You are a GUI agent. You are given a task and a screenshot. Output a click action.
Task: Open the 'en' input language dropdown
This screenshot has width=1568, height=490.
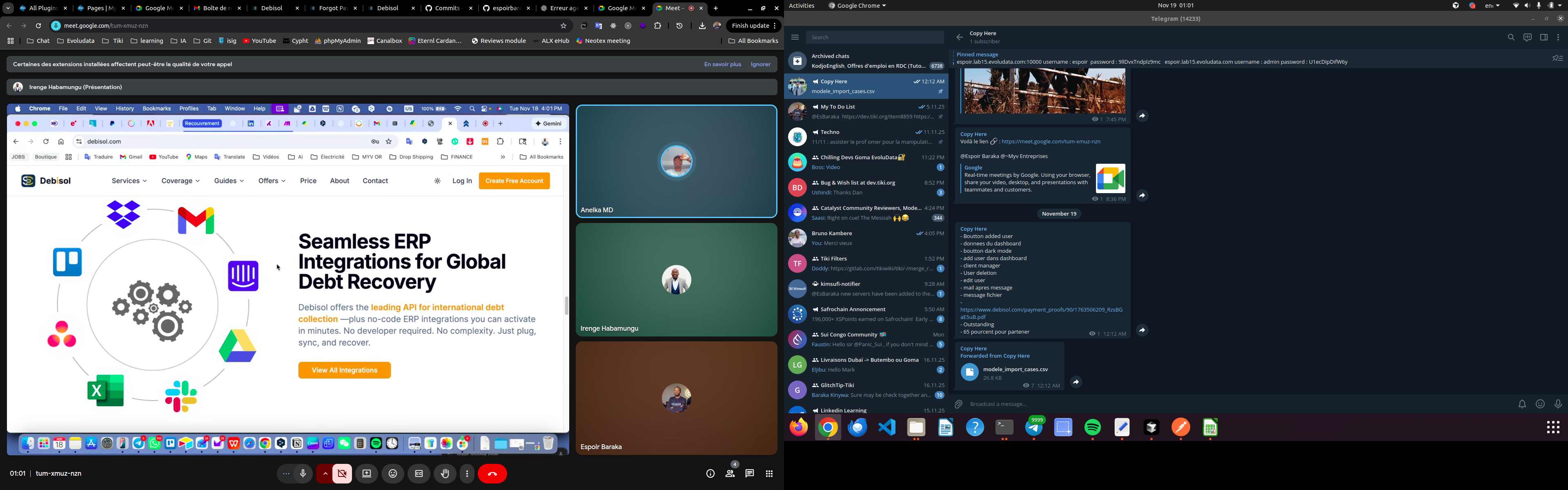[x=1492, y=5]
